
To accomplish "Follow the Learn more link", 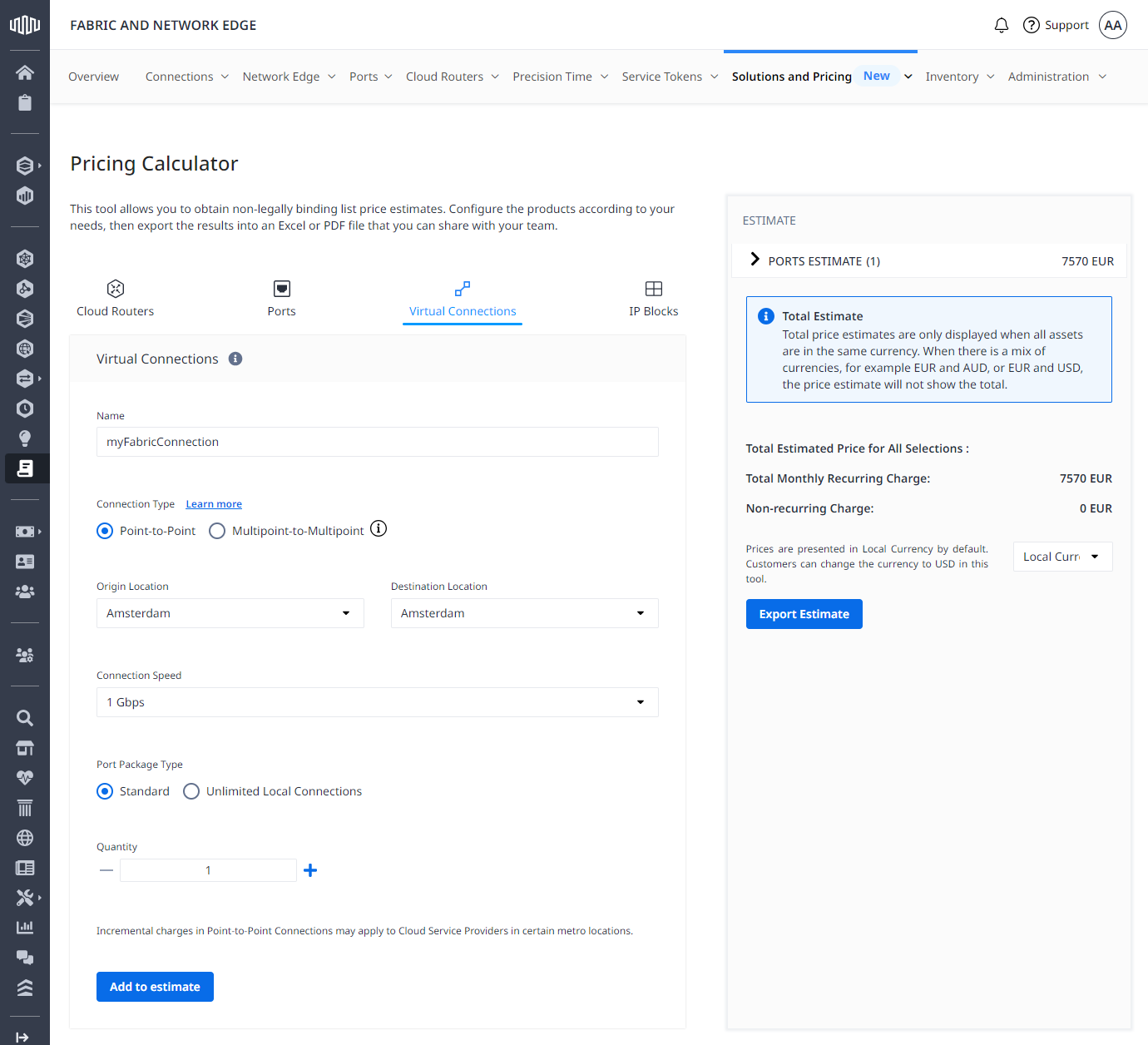I will pyautogui.click(x=214, y=504).
